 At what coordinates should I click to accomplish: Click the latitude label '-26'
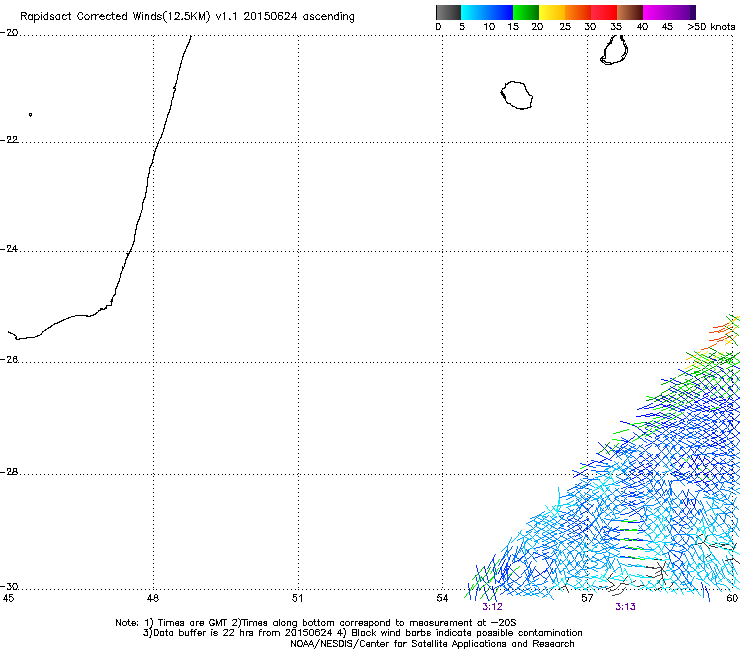9,360
